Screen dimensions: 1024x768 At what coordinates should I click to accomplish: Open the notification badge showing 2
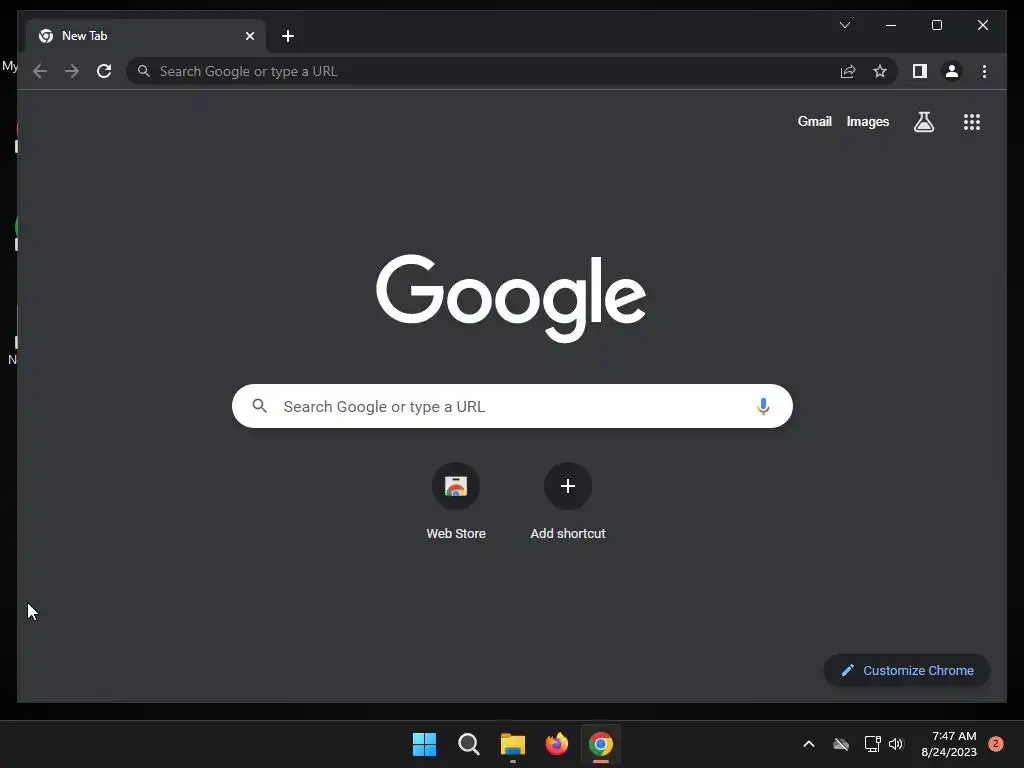996,744
